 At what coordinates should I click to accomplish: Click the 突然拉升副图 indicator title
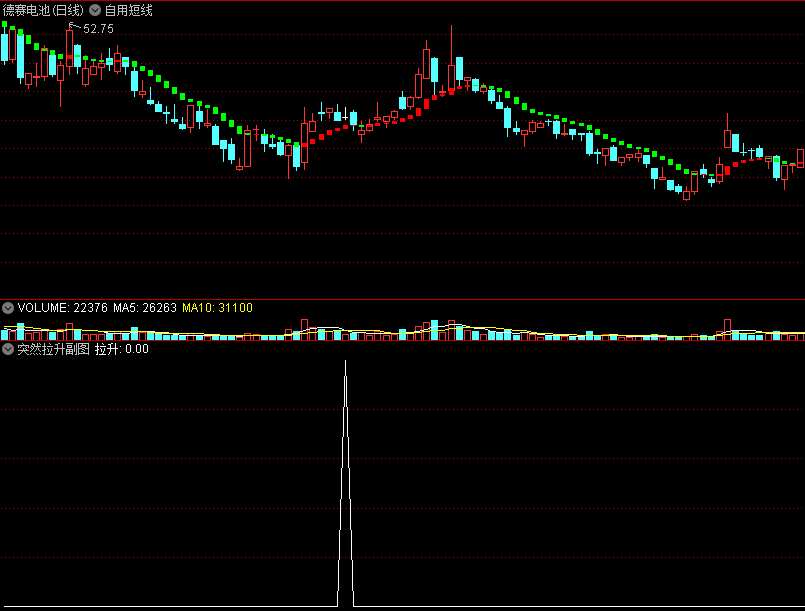(x=53, y=349)
